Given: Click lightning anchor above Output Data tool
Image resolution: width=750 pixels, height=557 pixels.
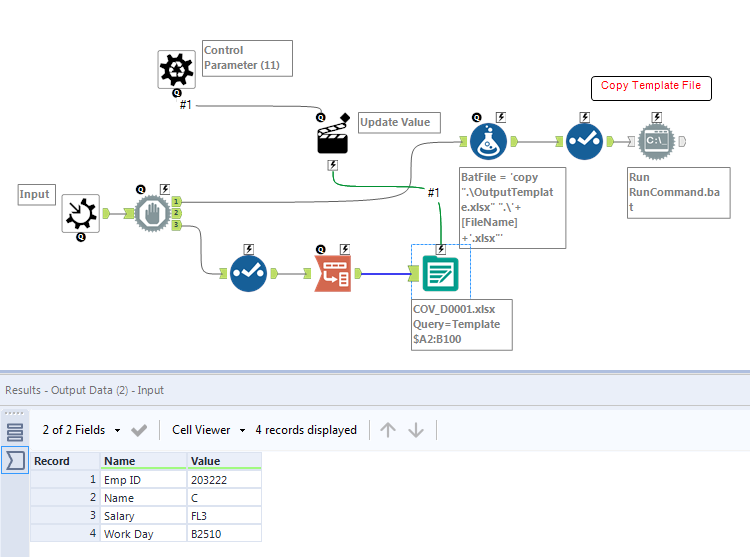Looking at the screenshot, I should (x=441, y=249).
